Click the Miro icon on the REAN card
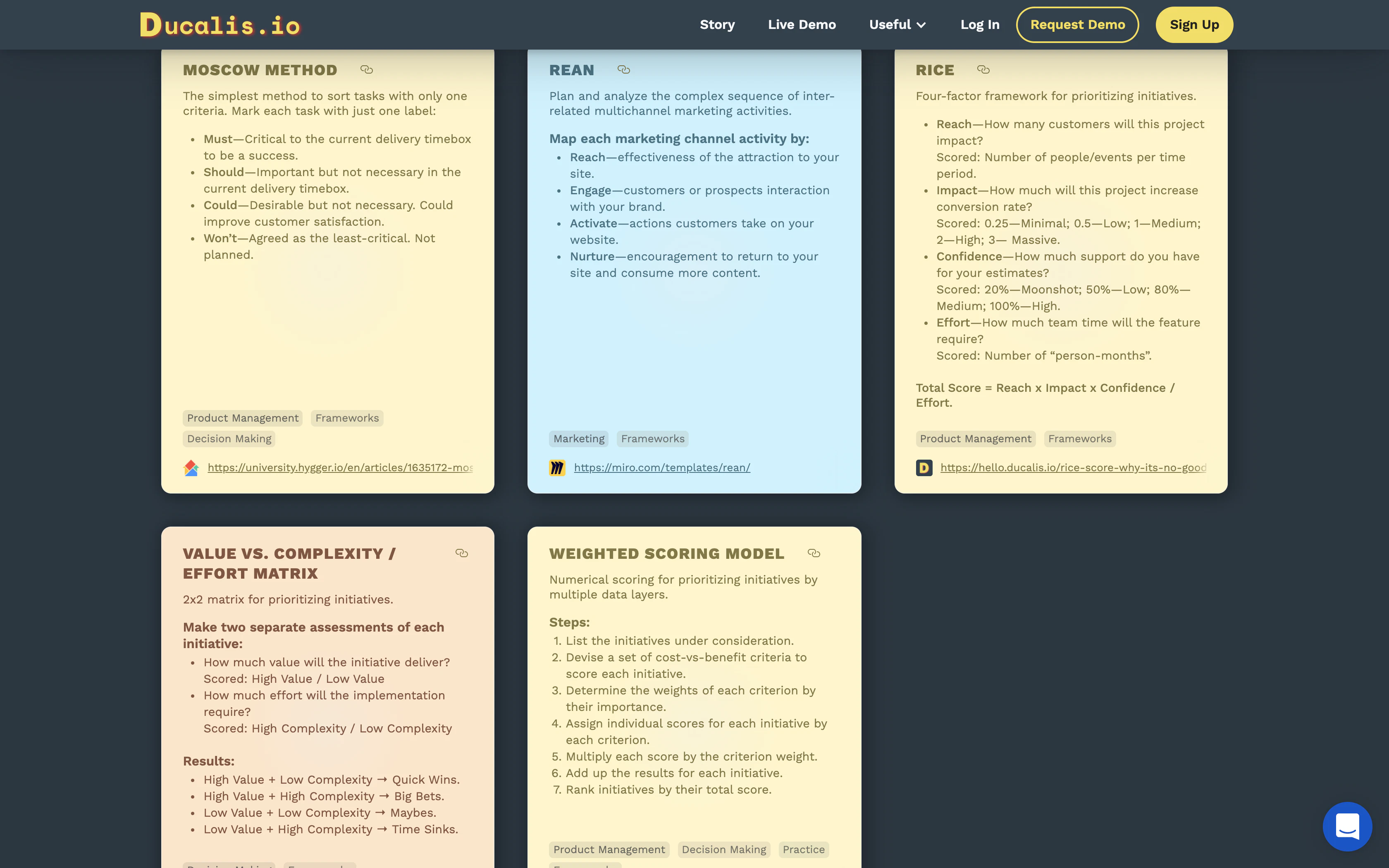The width and height of the screenshot is (1389, 868). pos(557,467)
